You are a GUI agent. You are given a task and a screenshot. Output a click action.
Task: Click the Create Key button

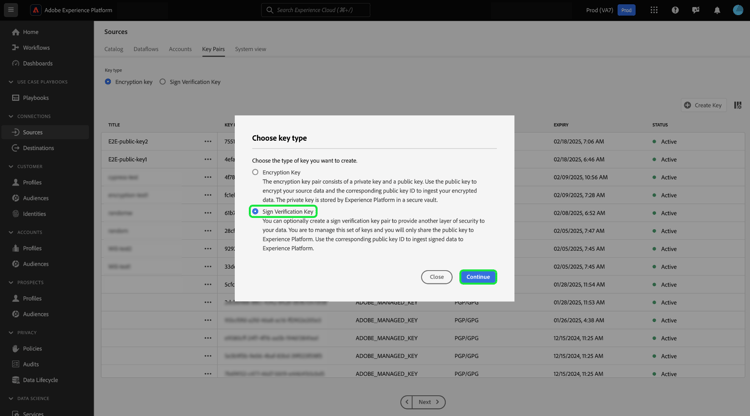point(703,105)
